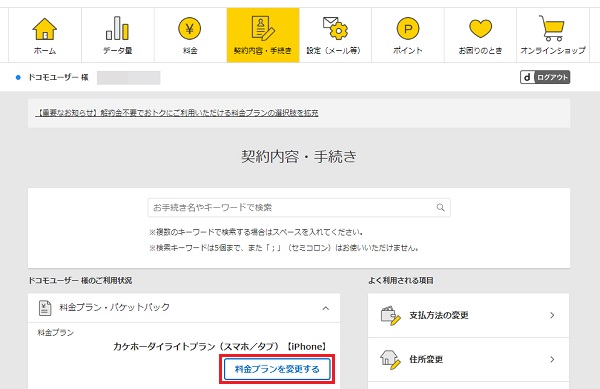Select 契約内容・手続き document icon tab
This screenshot has height=389, width=600.
(263, 28)
